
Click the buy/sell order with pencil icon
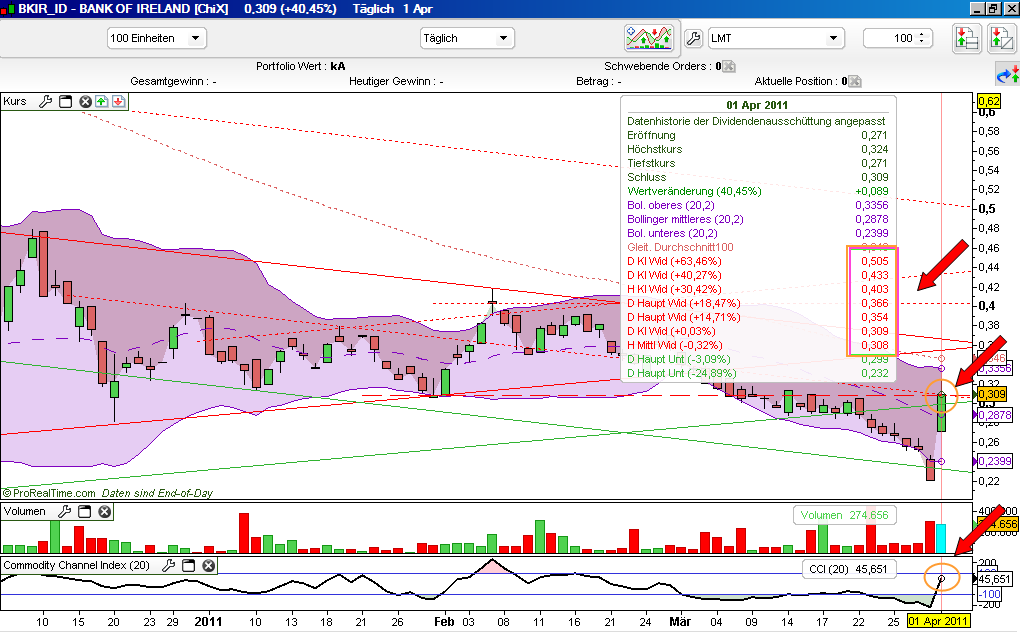(x=1000, y=38)
